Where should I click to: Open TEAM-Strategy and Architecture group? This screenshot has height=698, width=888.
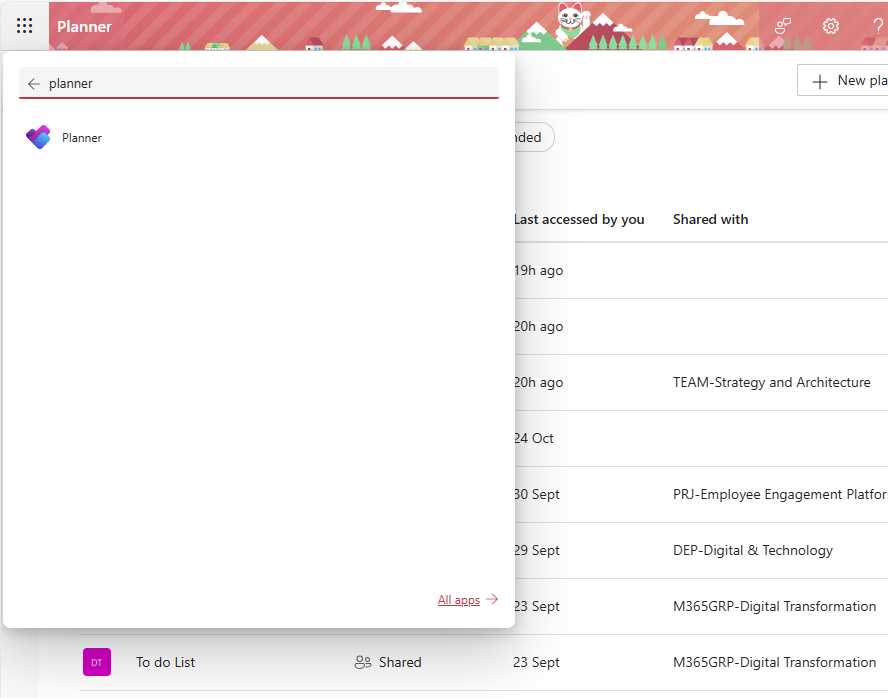[x=771, y=382]
